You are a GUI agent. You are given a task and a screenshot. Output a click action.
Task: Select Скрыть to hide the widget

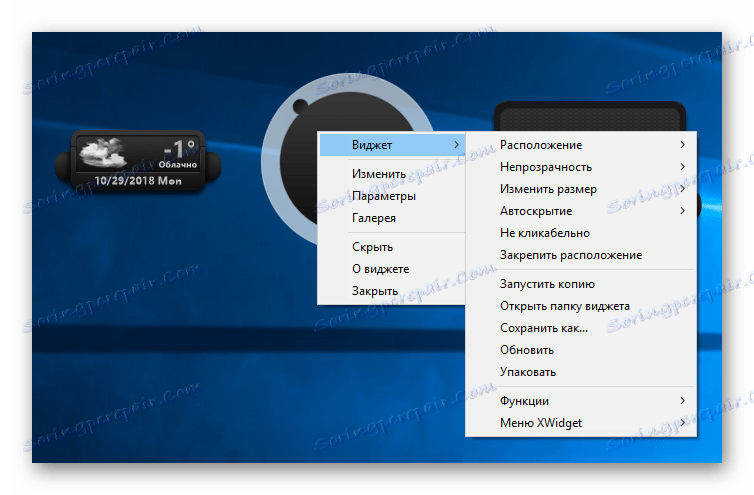click(x=391, y=247)
